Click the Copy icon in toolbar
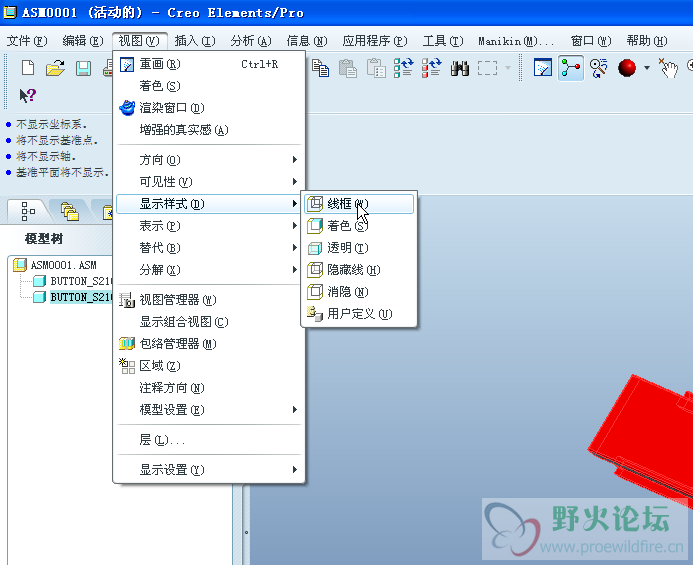This screenshot has height=565, width=693. (320, 68)
